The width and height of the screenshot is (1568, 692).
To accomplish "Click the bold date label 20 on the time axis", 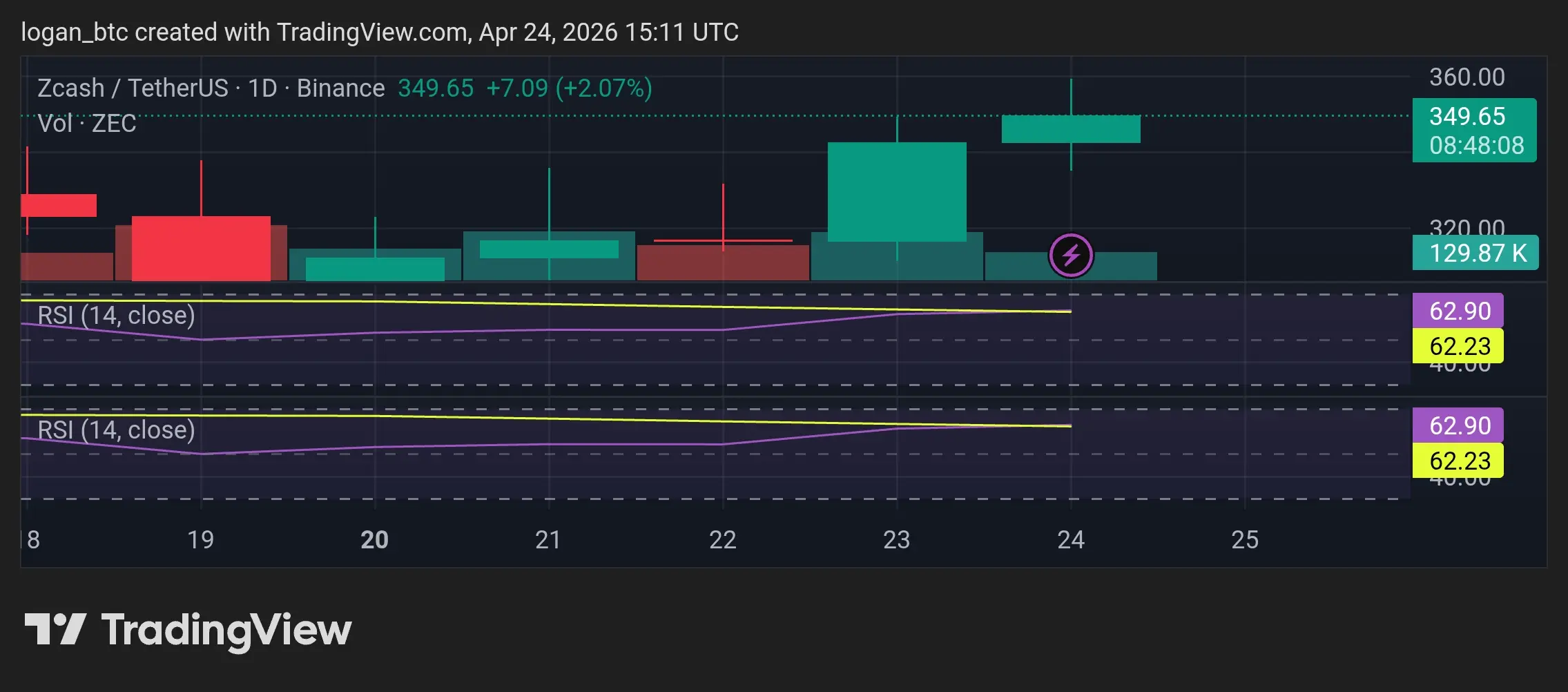I will [x=375, y=539].
